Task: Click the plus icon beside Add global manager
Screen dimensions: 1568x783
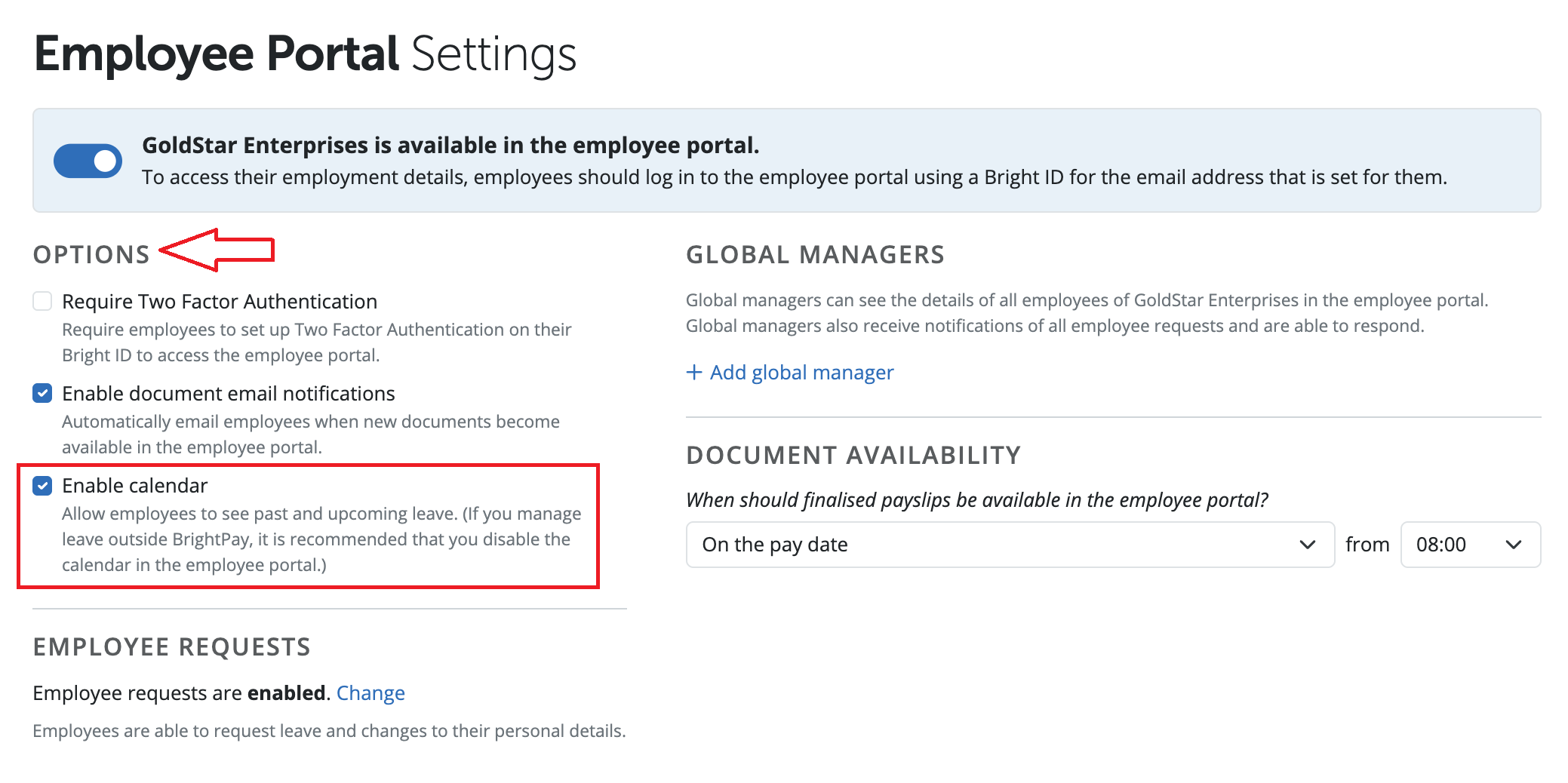Action: coord(693,372)
